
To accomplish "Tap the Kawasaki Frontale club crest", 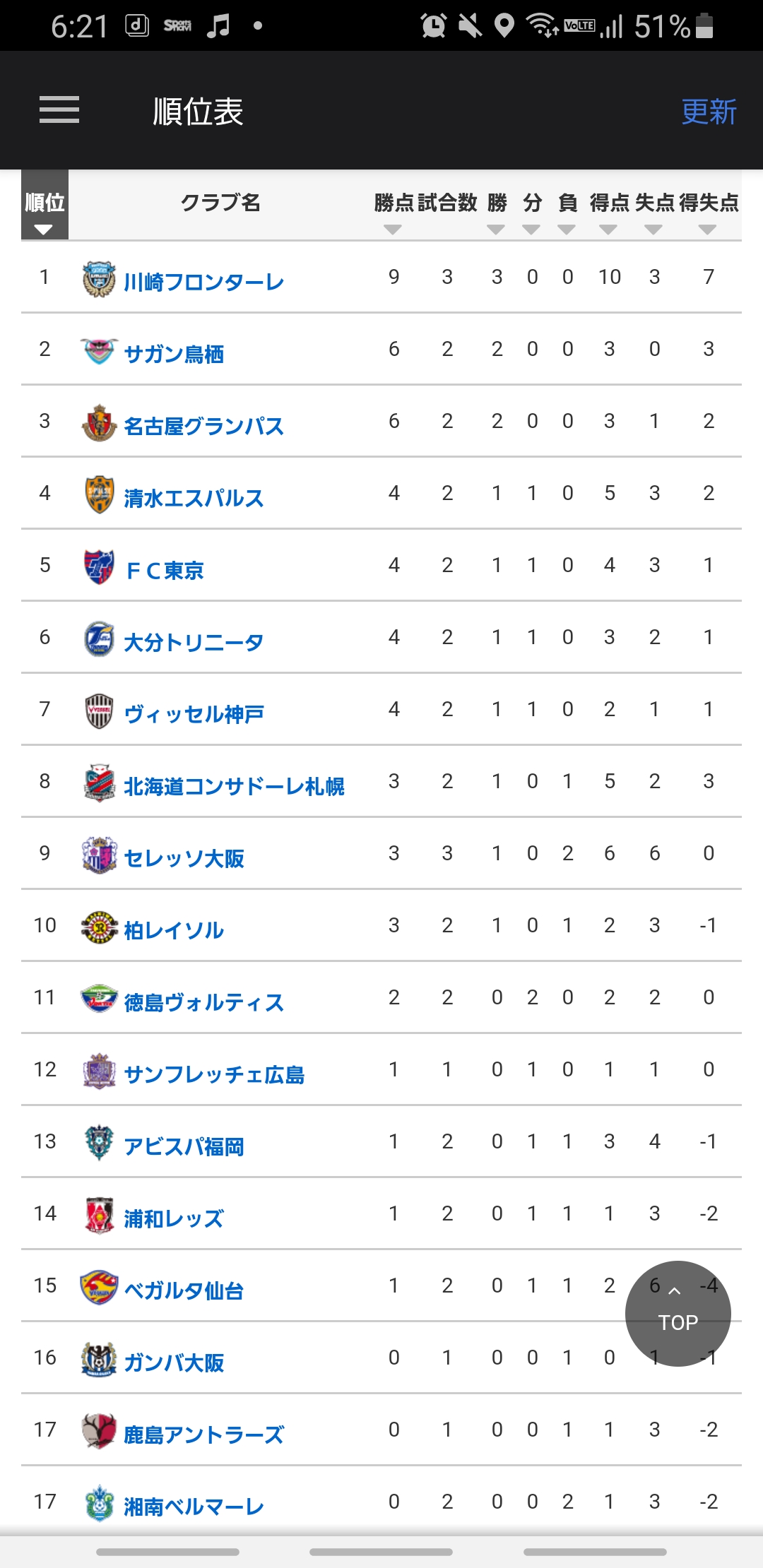I will 99,279.
